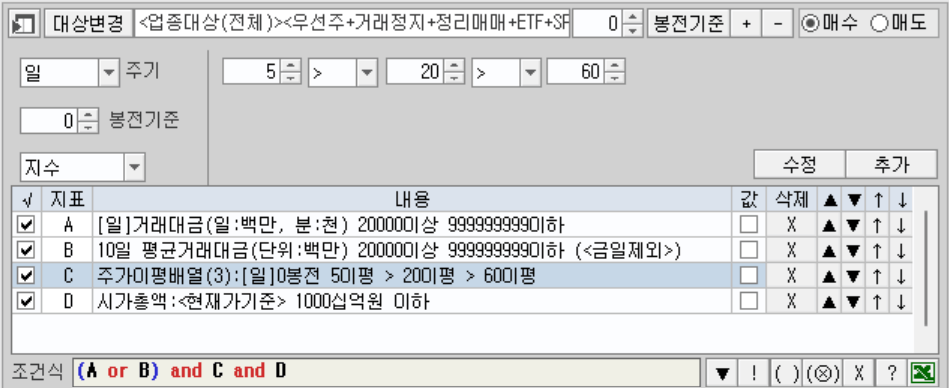The image size is (949, 388).
Task: Select the 매도 radio button
Action: [x=899, y=24]
